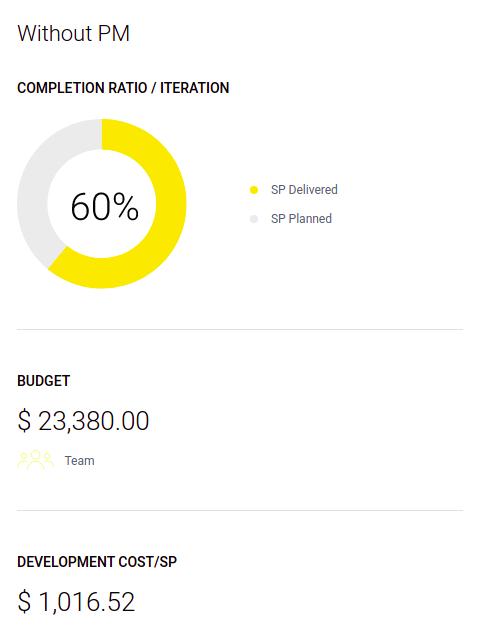The height and width of the screenshot is (638, 482).
Task: Toggle the SP Delivered legend label
Action: coord(304,190)
